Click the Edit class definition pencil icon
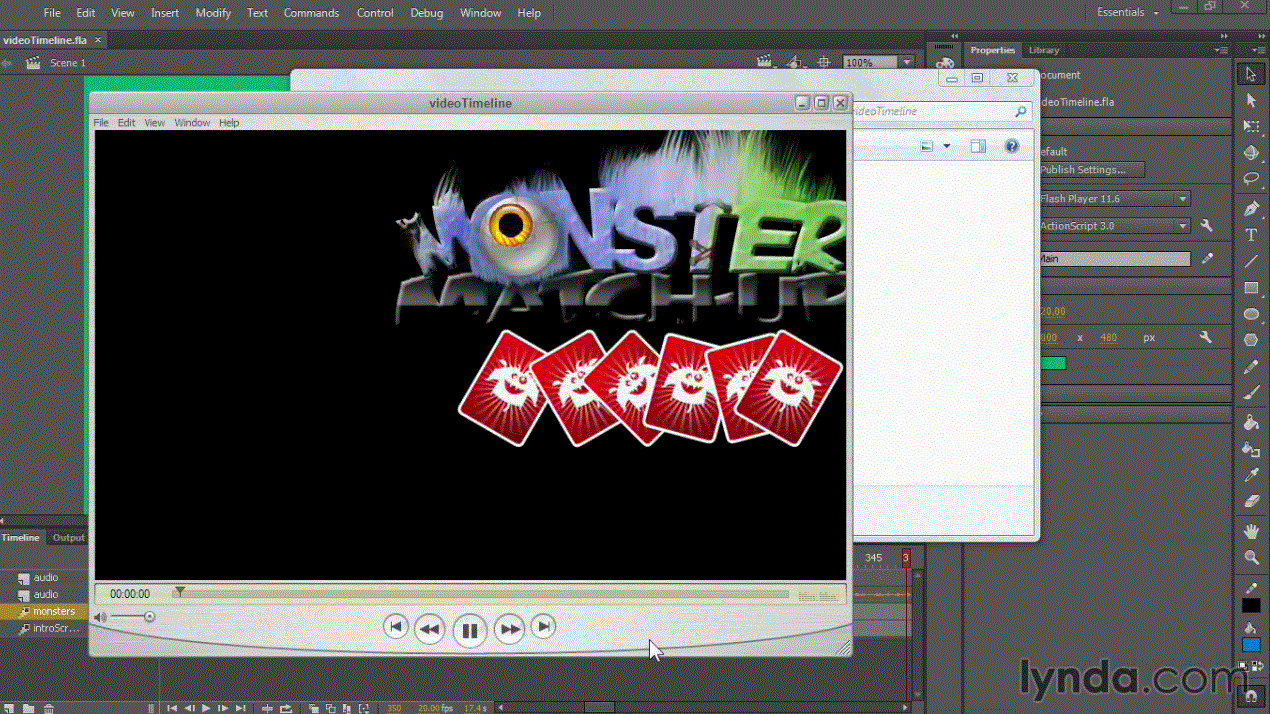Image resolution: width=1270 pixels, height=714 pixels. point(1207,258)
